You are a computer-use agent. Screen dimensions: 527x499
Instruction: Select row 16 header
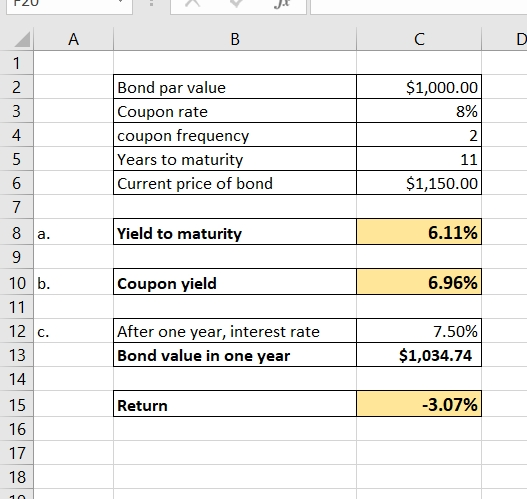(16, 429)
